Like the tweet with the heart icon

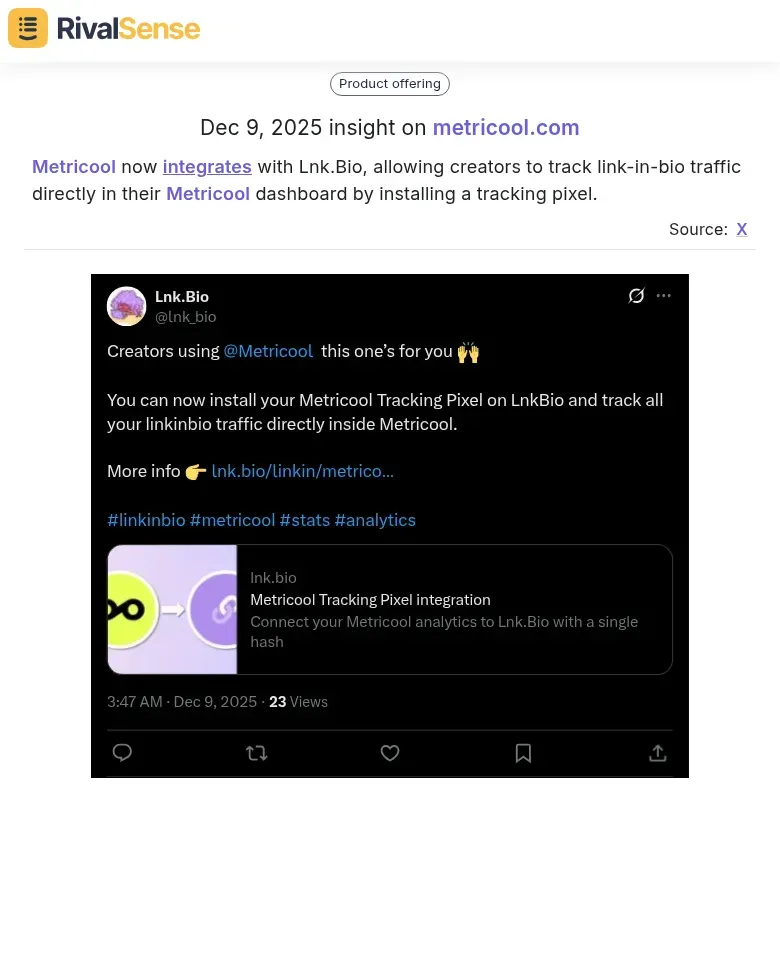[x=390, y=753]
